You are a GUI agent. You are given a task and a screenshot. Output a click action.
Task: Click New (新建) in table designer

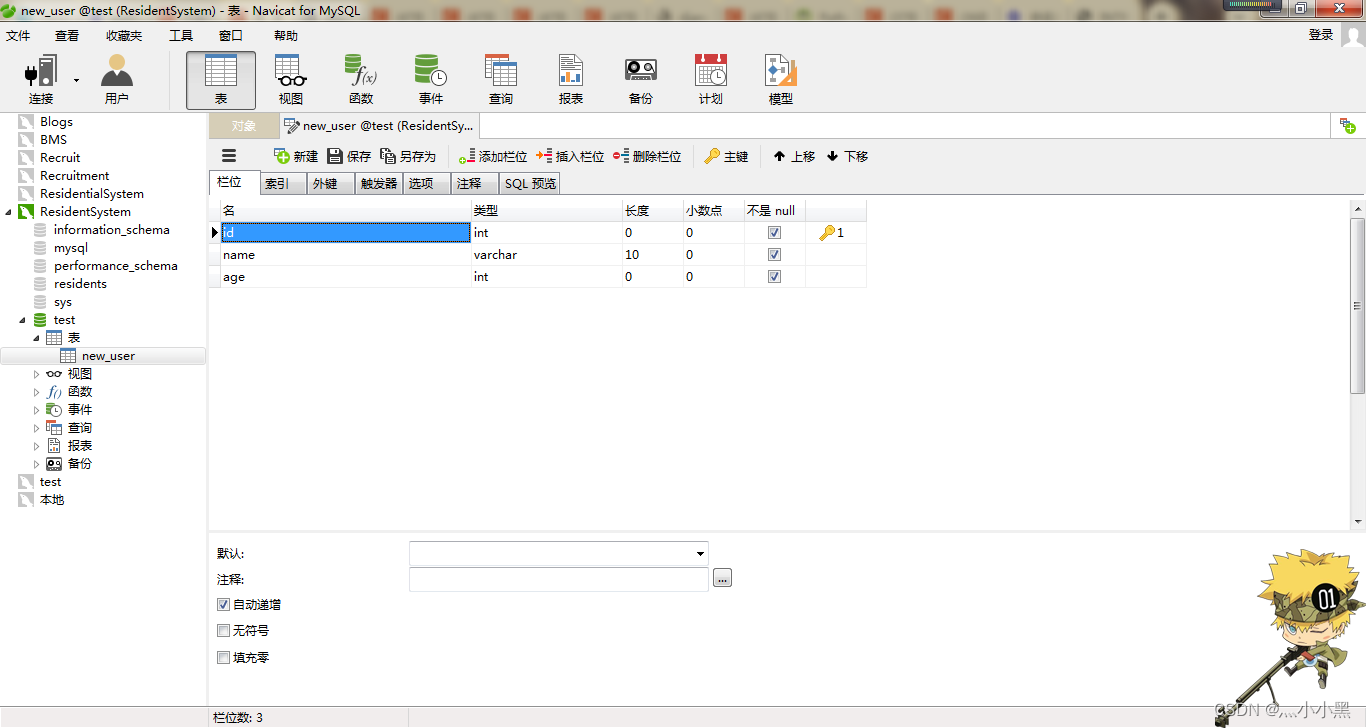click(296, 156)
